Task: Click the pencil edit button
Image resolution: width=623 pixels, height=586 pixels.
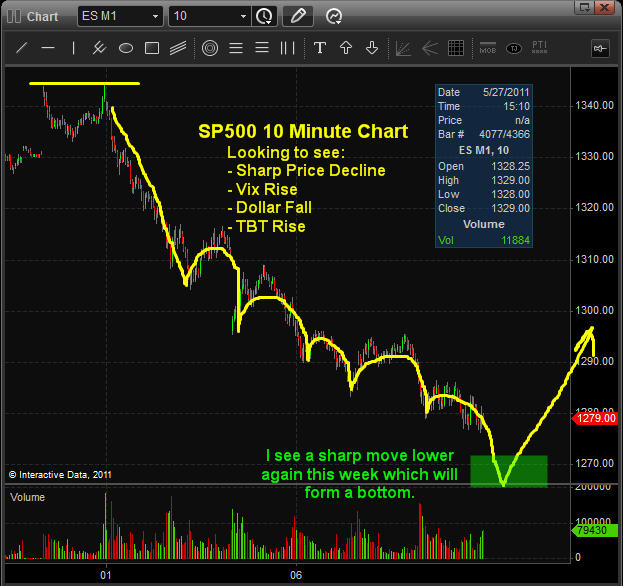Action: tap(296, 16)
